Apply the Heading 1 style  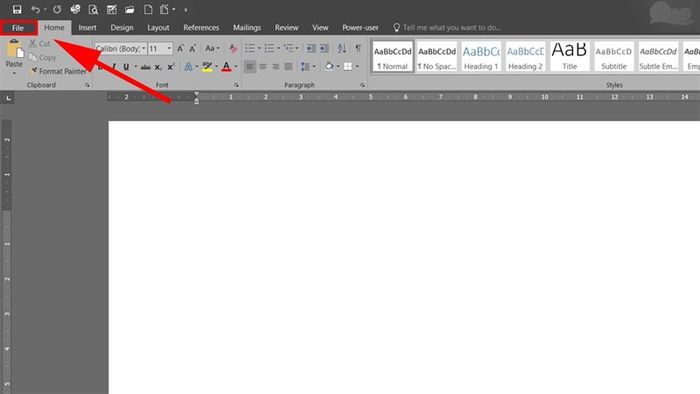point(481,57)
